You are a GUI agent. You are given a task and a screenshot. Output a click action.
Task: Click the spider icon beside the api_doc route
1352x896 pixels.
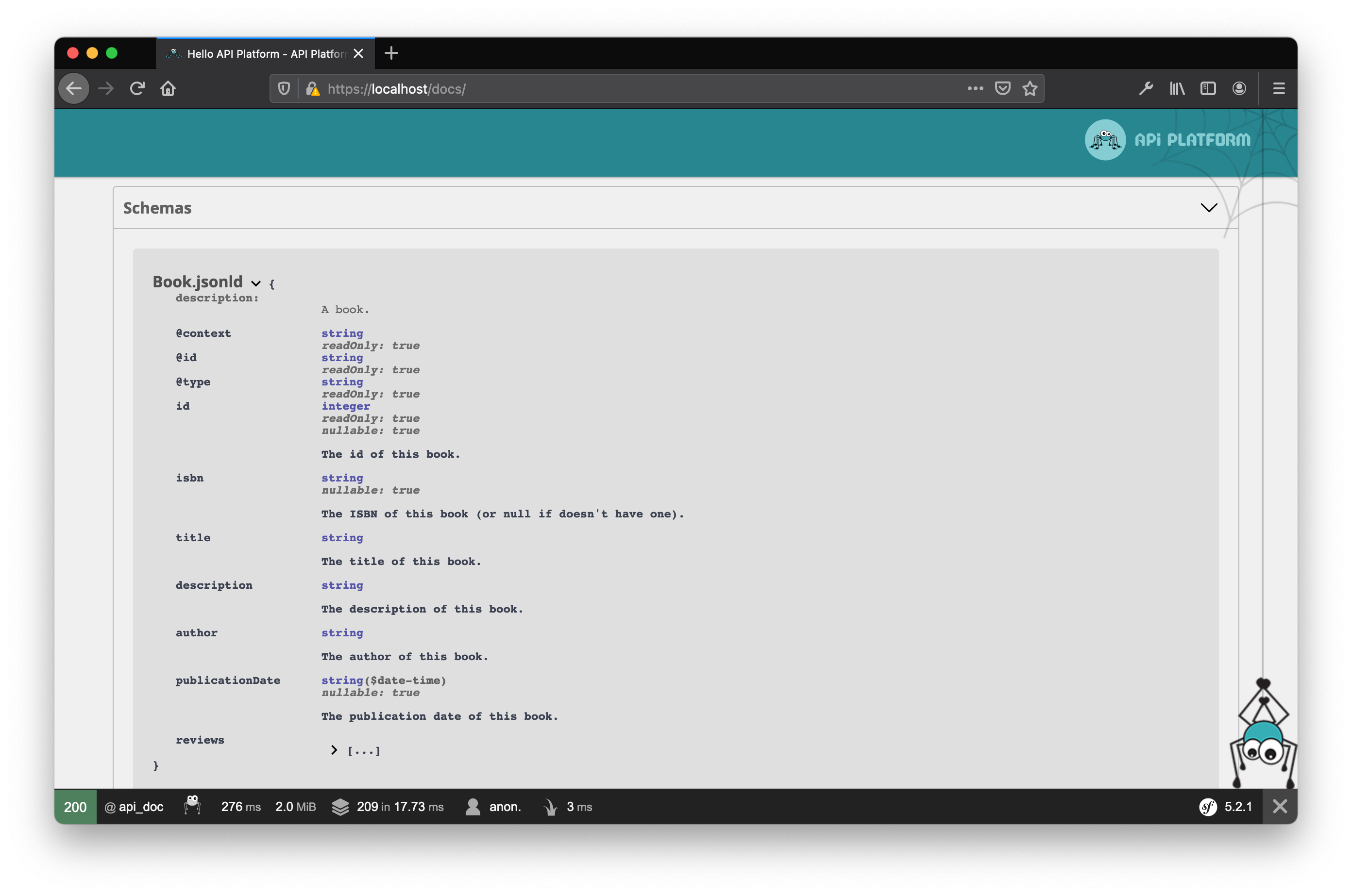pyautogui.click(x=192, y=806)
